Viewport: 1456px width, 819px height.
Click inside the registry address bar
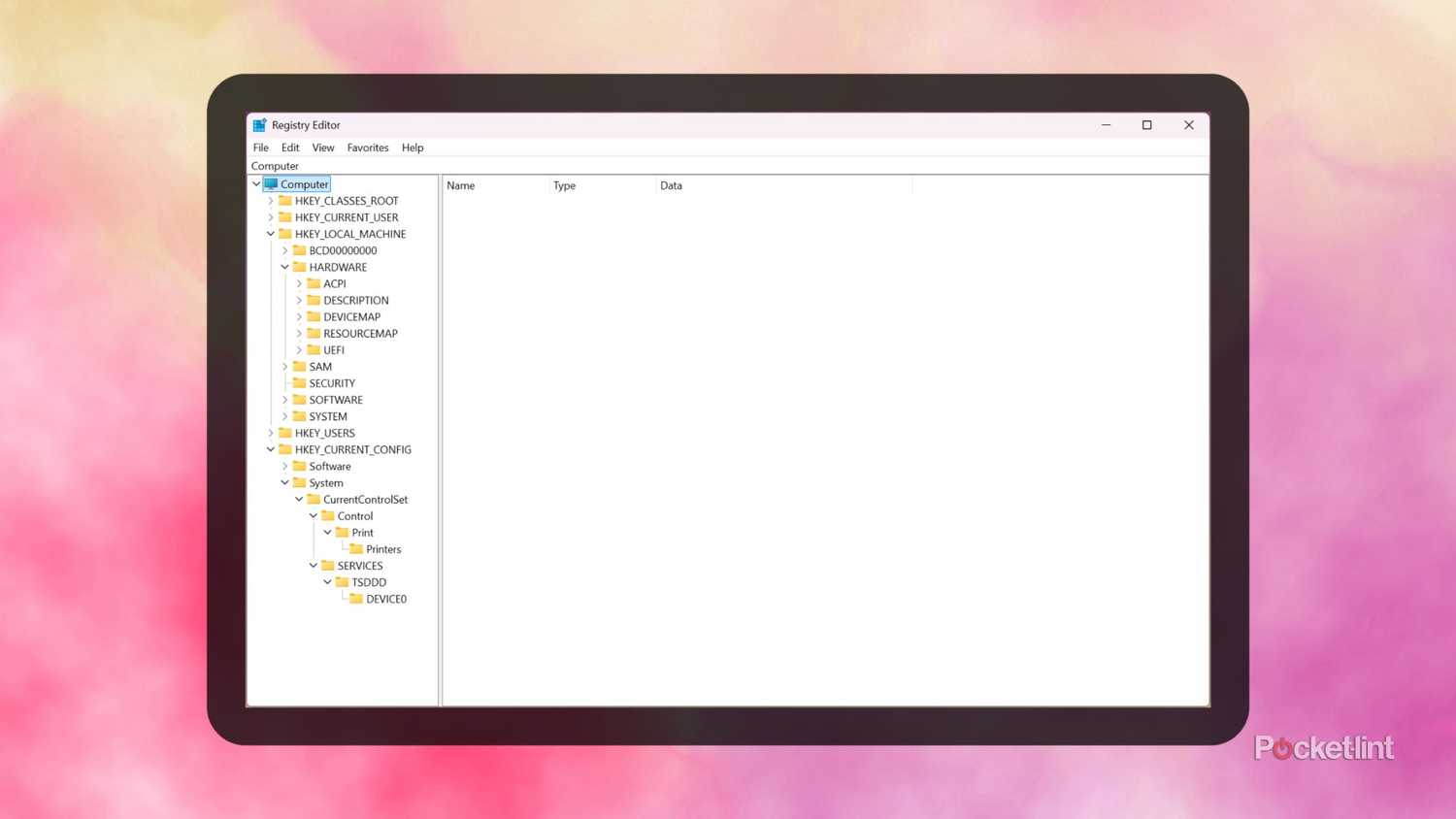(388, 165)
